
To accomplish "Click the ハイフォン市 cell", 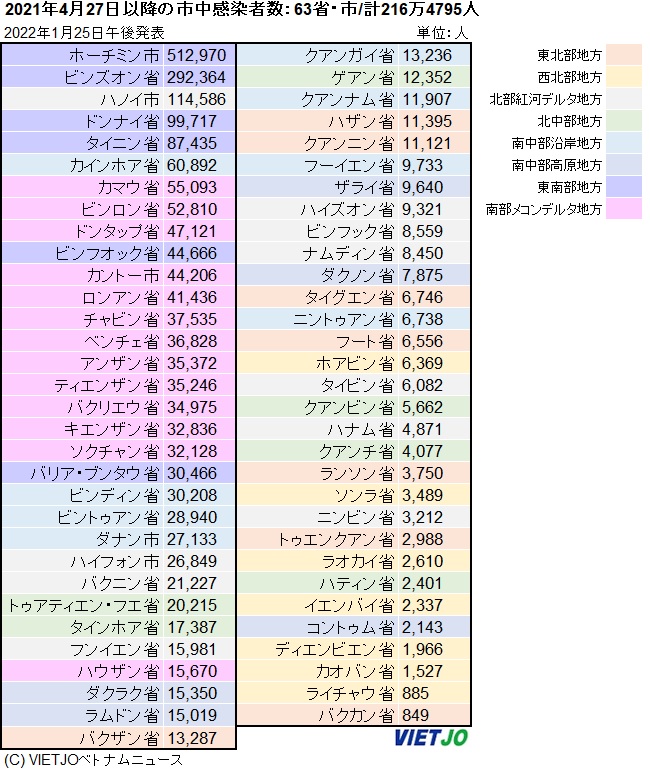I will pyautogui.click(x=82, y=561).
